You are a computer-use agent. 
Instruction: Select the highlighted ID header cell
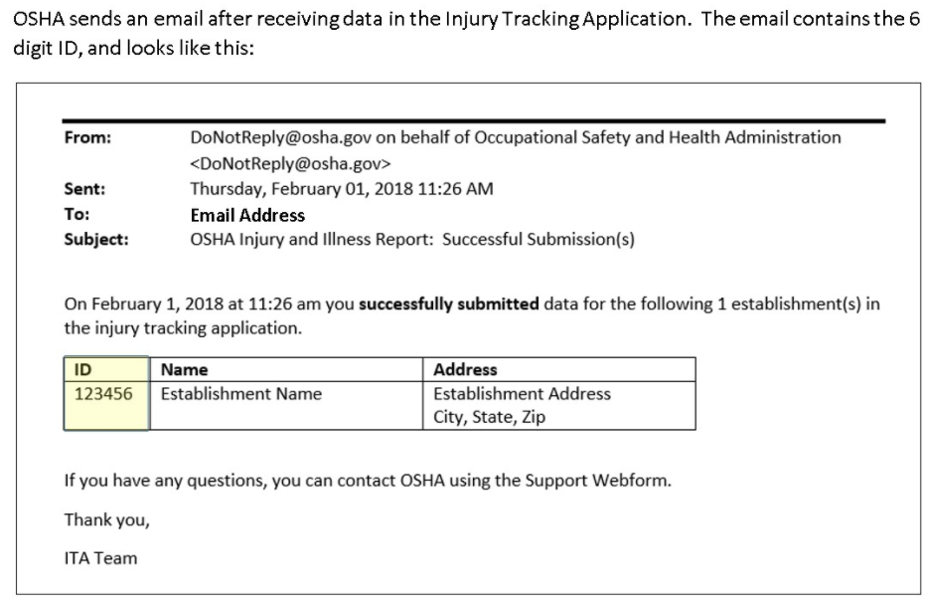tap(84, 370)
